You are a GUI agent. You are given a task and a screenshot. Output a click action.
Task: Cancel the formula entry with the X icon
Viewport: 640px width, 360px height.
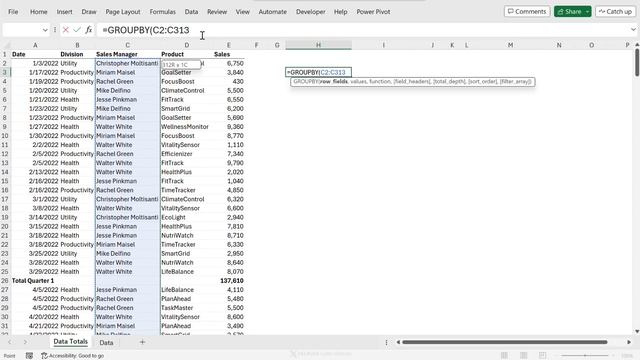(66, 30)
